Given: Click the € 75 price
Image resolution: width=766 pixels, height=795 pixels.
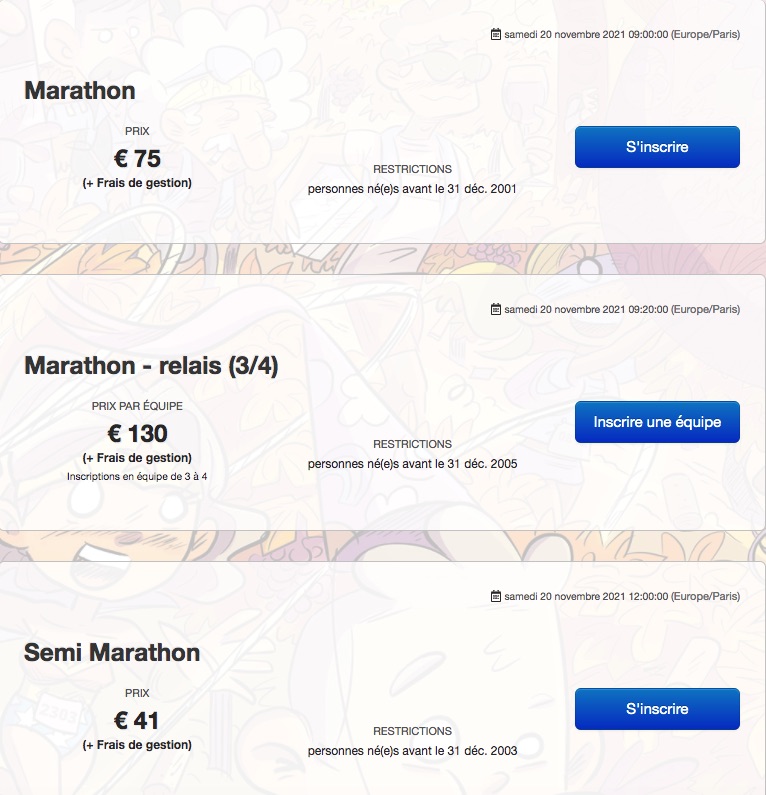Looking at the screenshot, I should [137, 158].
